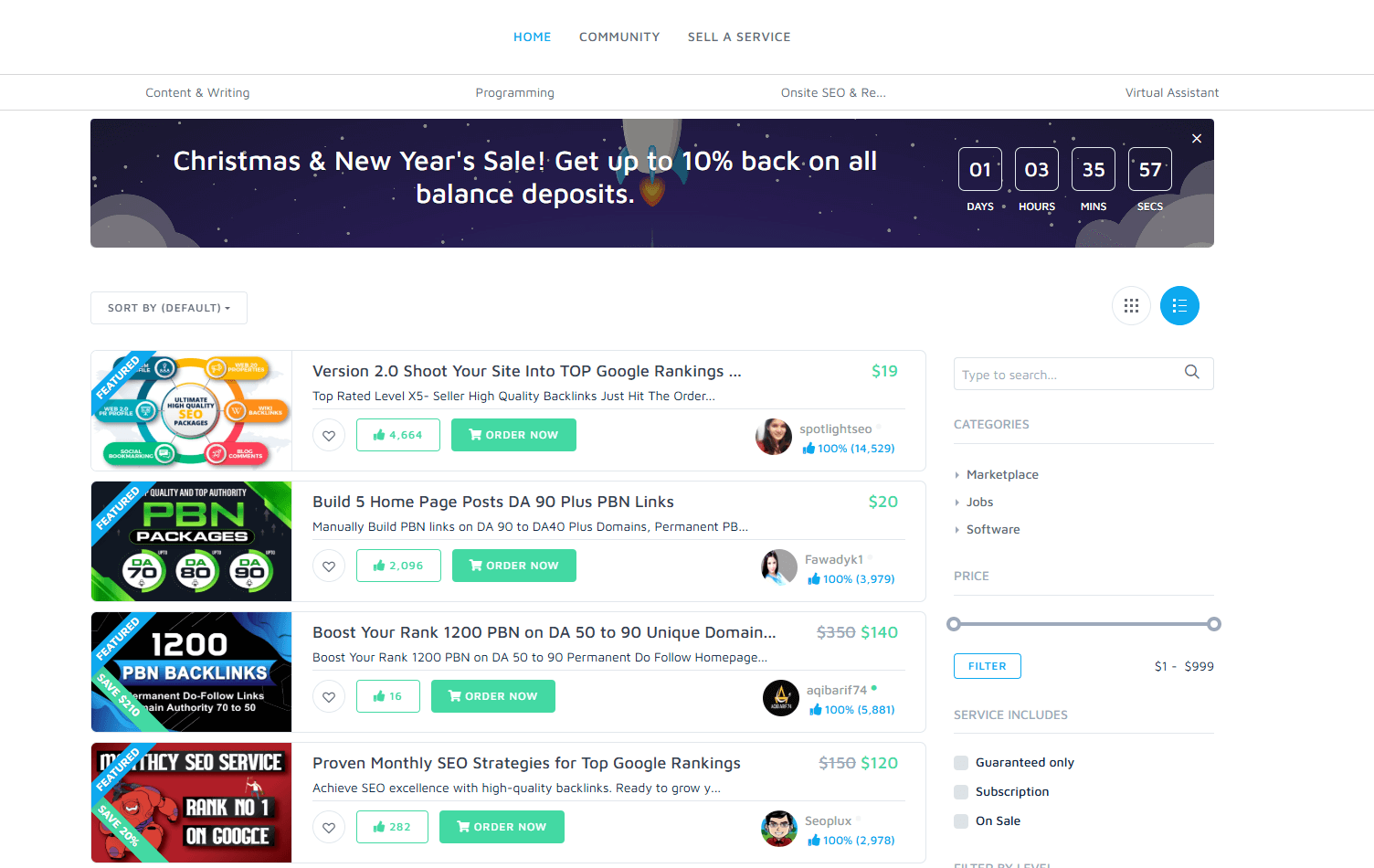Viewport: 1374px width, 868px height.
Task: Click heart icon on Version 2.0 service
Action: coord(329,436)
